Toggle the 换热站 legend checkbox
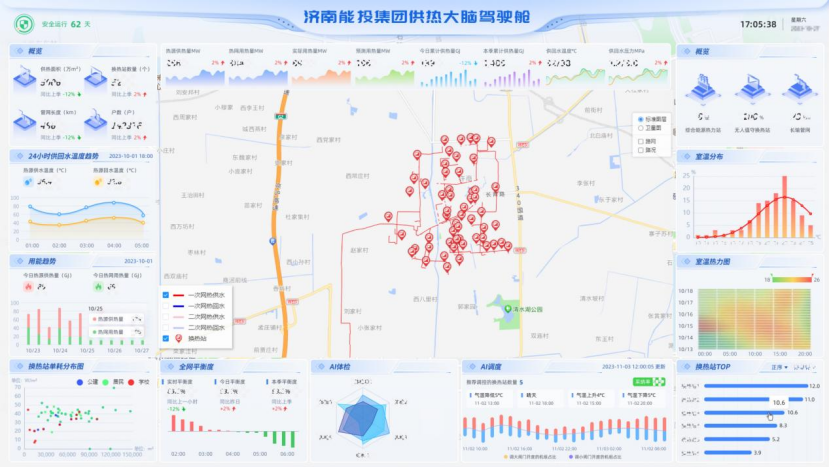 166,338
